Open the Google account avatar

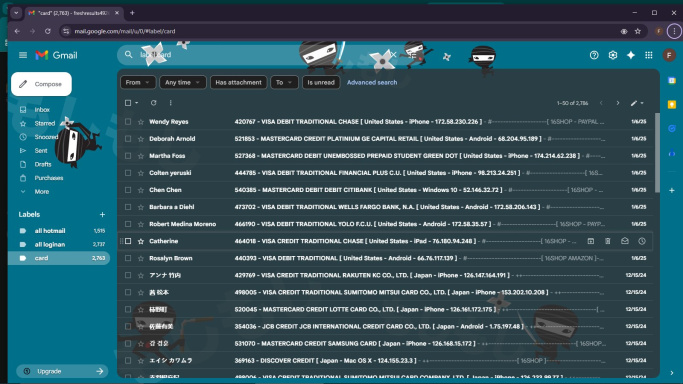tap(669, 55)
